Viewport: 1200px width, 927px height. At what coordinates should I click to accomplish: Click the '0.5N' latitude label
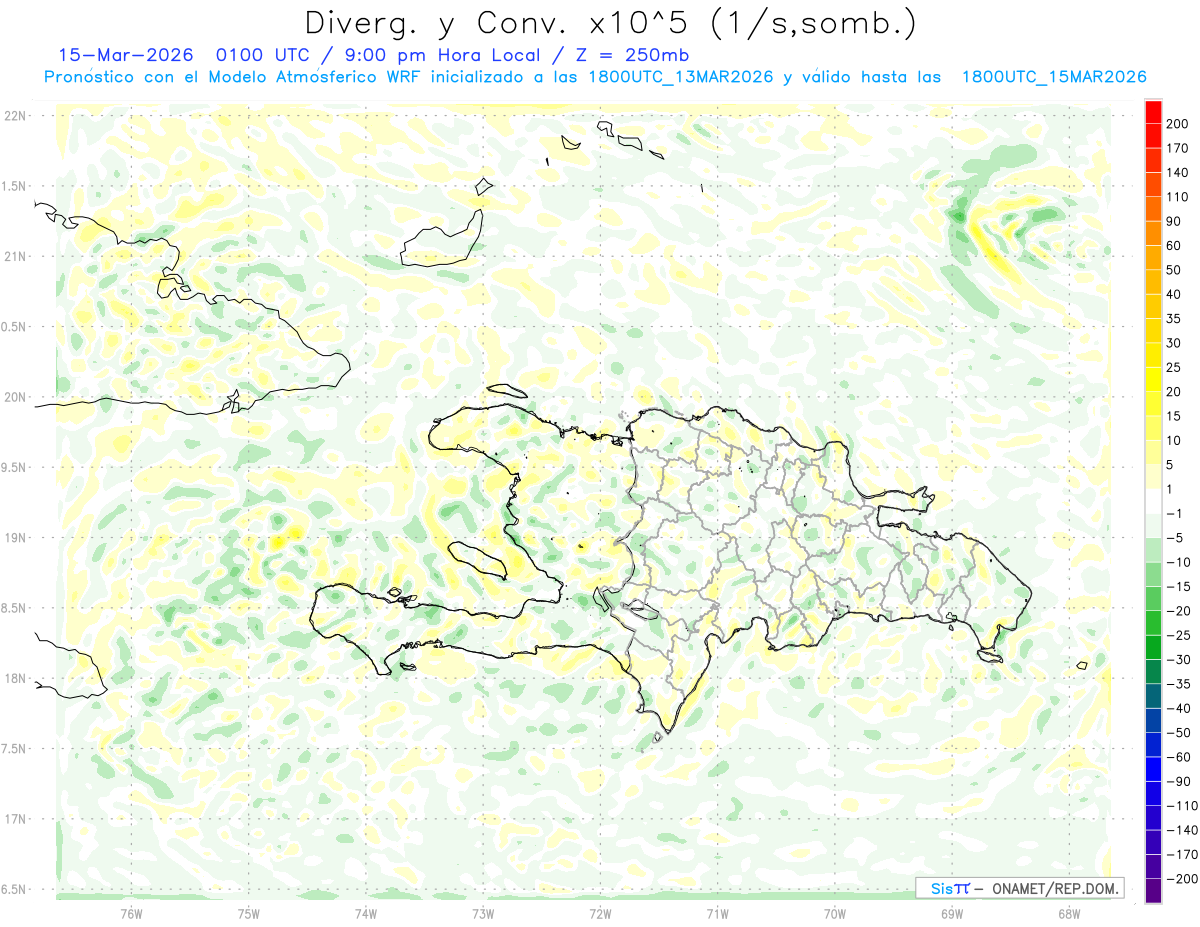(x=14, y=327)
